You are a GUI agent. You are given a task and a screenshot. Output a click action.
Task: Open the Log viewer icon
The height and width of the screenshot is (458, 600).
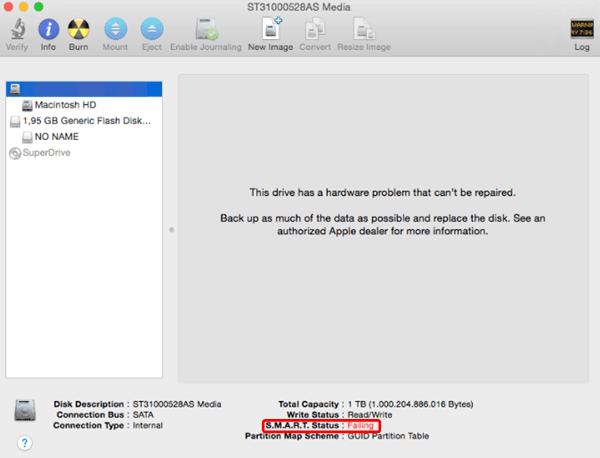582,29
